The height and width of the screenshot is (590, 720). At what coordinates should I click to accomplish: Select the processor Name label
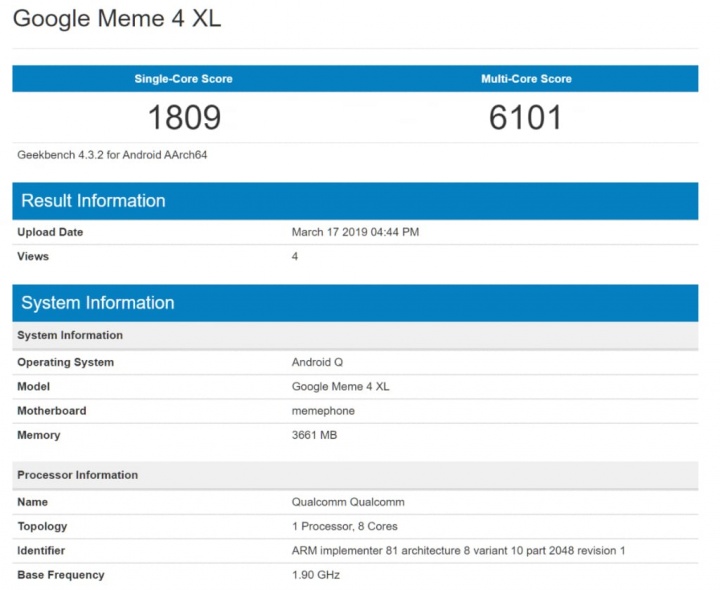click(x=33, y=502)
